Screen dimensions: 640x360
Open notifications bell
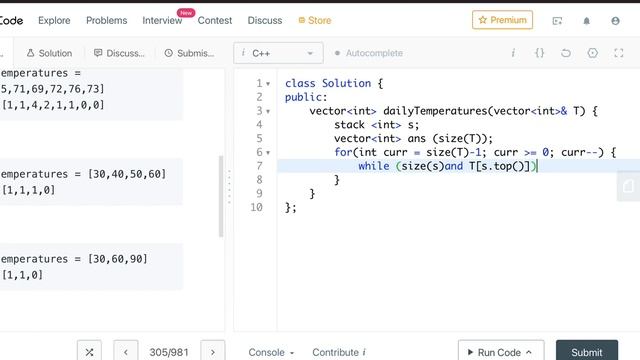coord(587,21)
